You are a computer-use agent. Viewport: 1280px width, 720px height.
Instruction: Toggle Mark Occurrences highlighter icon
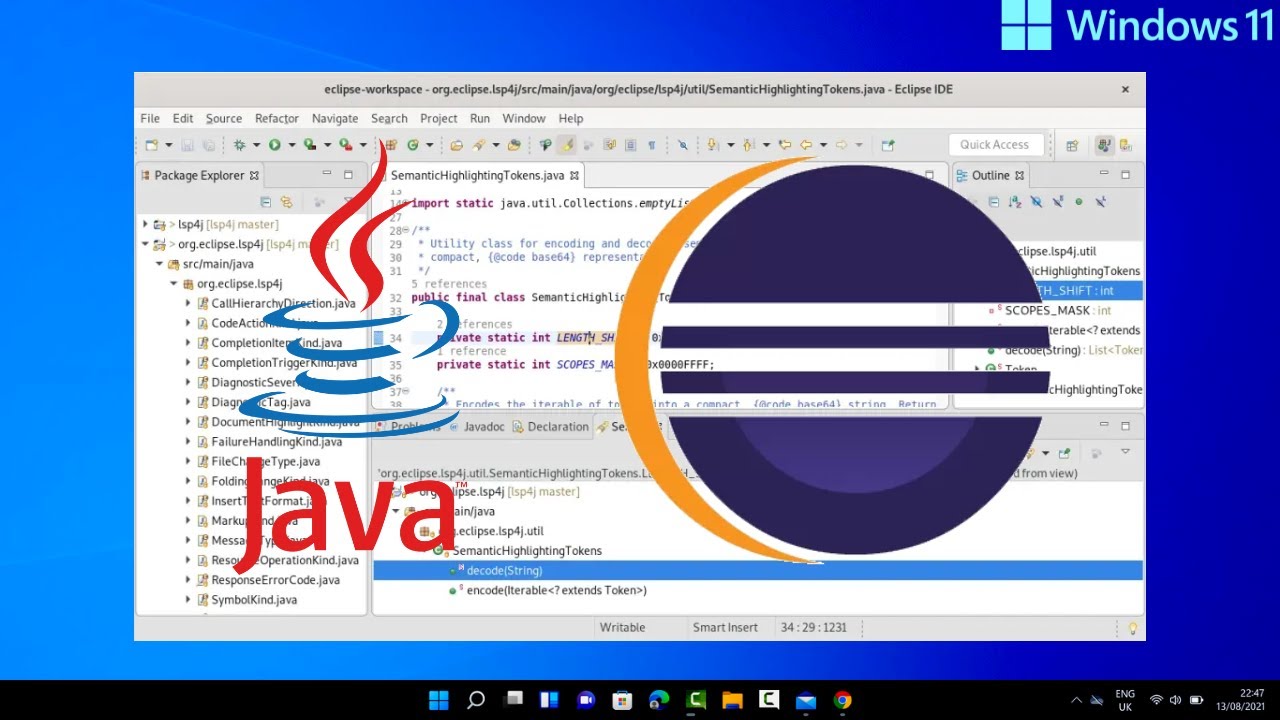click(567, 145)
